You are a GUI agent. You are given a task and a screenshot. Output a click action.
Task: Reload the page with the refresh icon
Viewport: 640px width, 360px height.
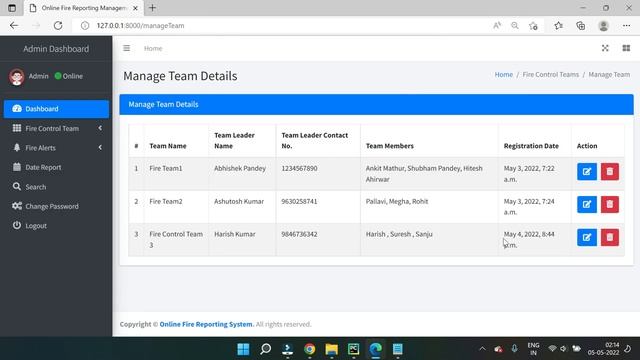[x=58, y=25]
